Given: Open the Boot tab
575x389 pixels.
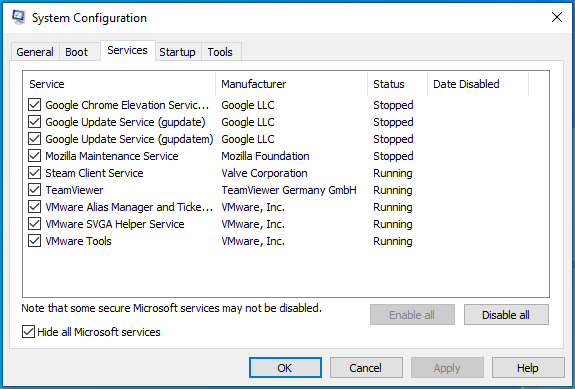Looking at the screenshot, I should 77,52.
